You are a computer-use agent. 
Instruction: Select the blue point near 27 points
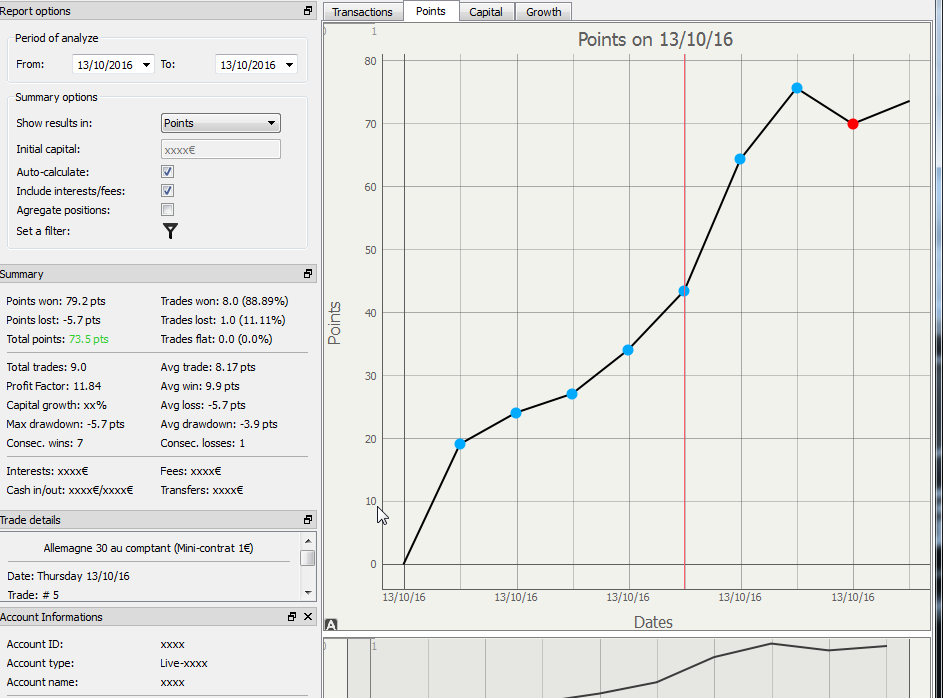tap(572, 394)
